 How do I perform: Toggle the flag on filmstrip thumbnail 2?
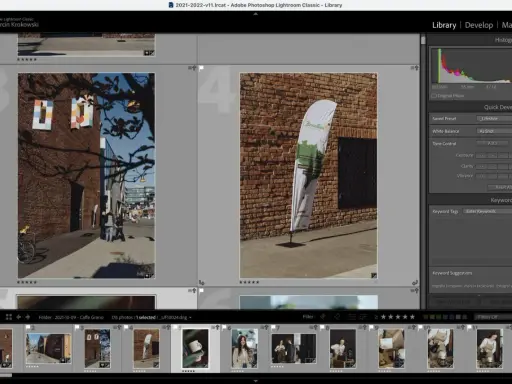(28, 327)
